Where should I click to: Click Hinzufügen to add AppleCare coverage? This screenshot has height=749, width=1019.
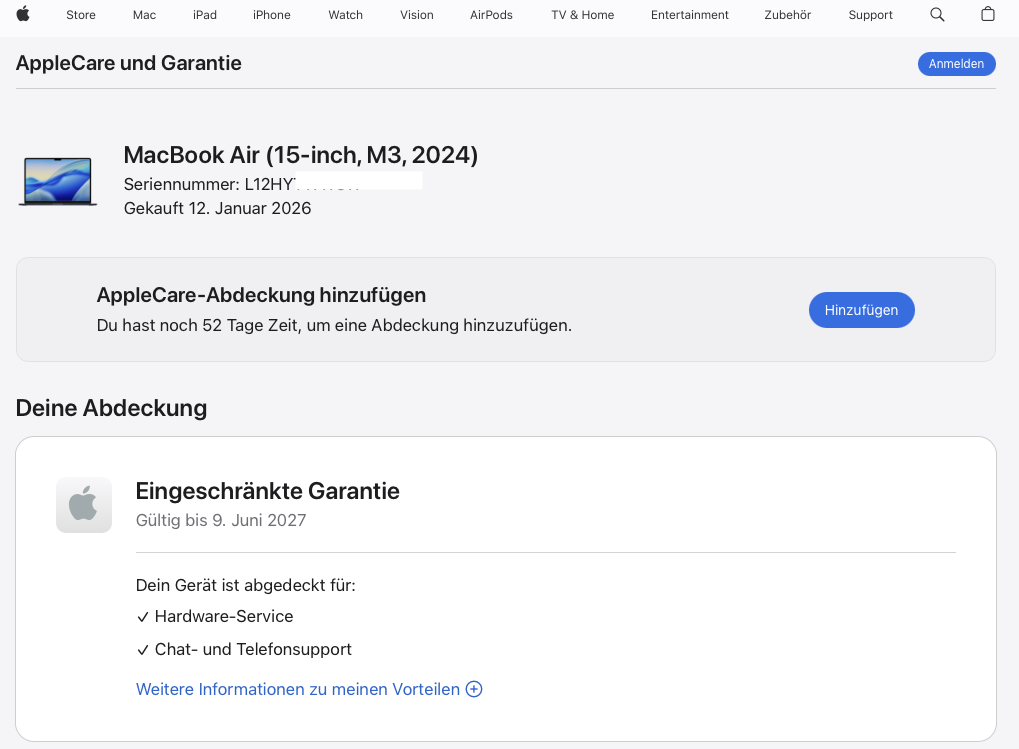coord(861,310)
